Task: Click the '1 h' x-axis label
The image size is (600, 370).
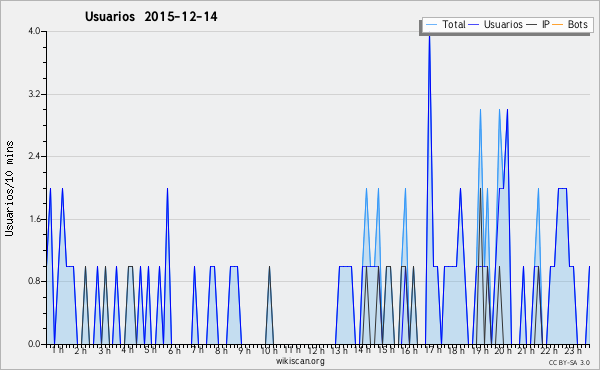Action: (x=58, y=350)
